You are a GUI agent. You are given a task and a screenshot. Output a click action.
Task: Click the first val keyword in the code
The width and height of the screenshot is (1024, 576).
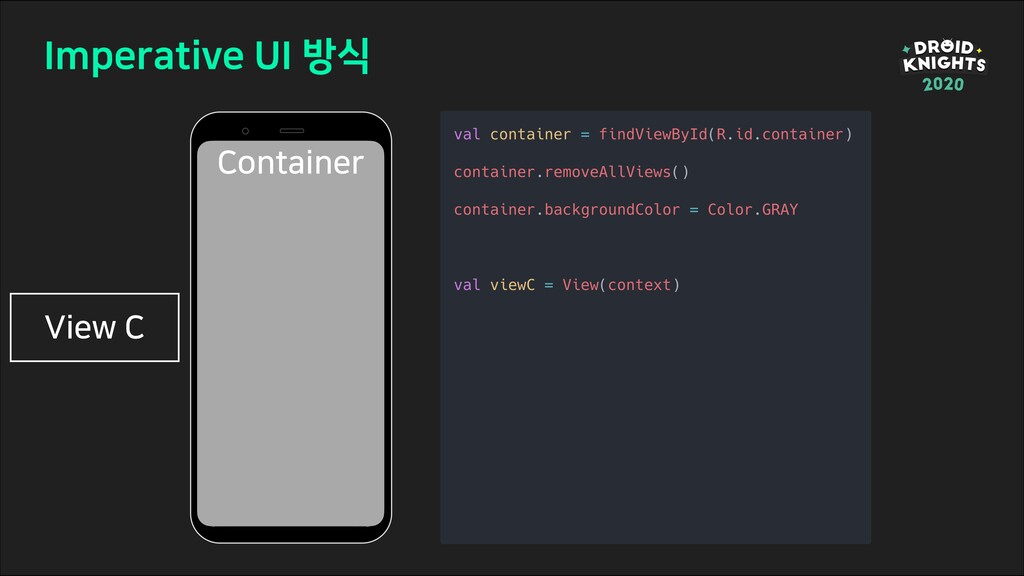pyautogui.click(x=467, y=135)
